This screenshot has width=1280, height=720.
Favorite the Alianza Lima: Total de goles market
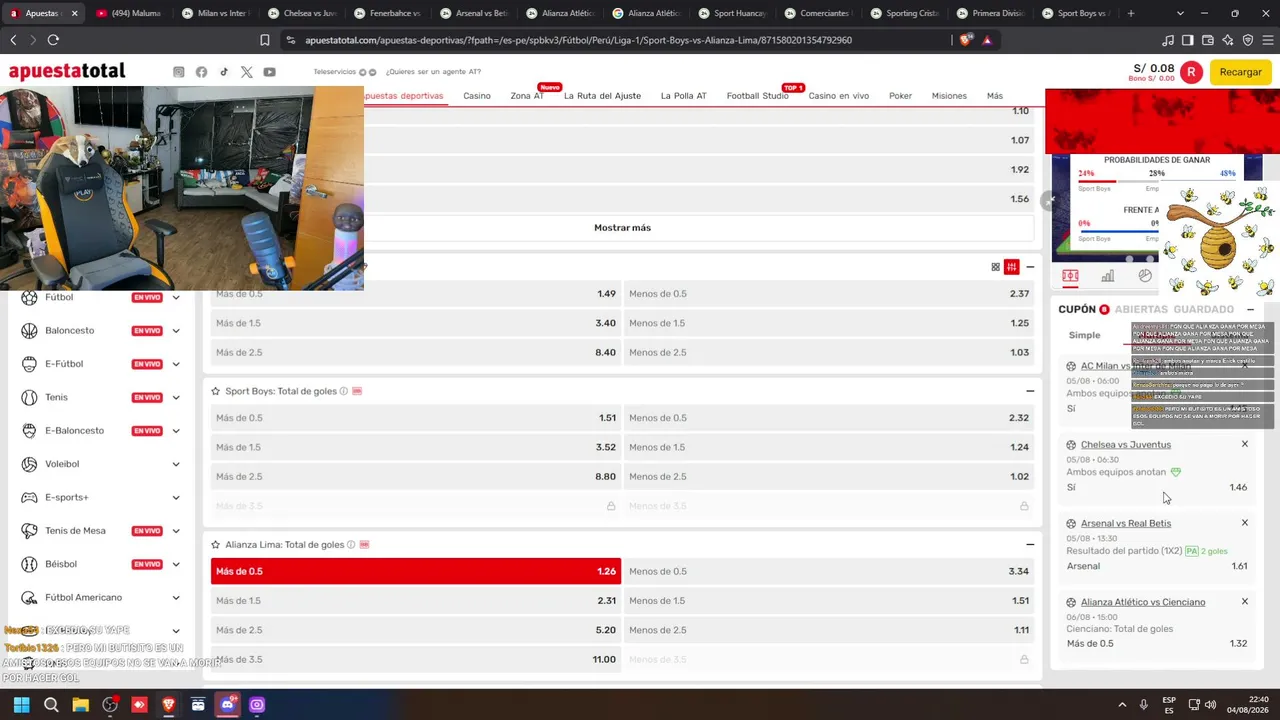pyautogui.click(x=215, y=545)
